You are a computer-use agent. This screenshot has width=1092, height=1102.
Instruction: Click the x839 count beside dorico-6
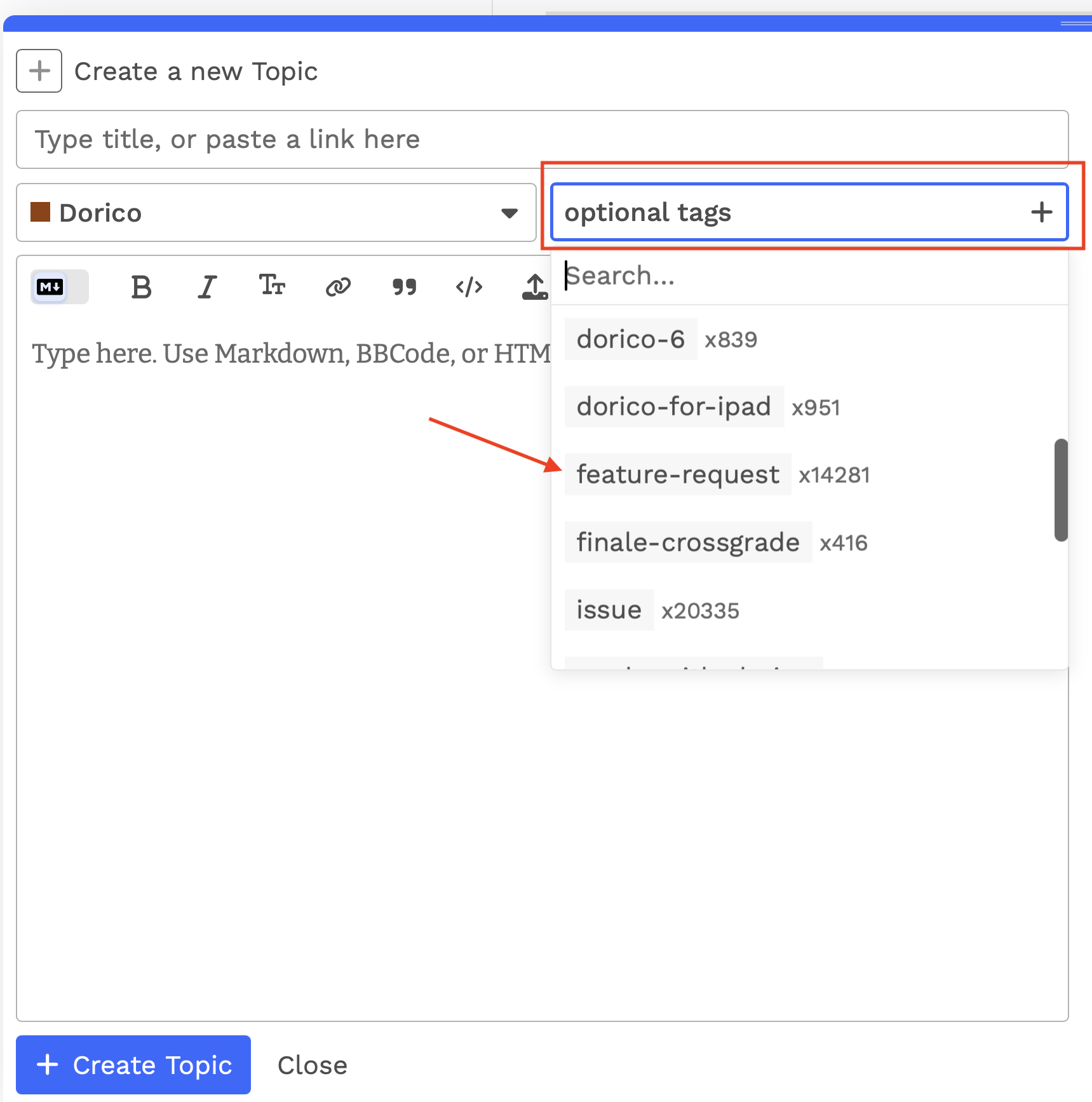coord(731,340)
